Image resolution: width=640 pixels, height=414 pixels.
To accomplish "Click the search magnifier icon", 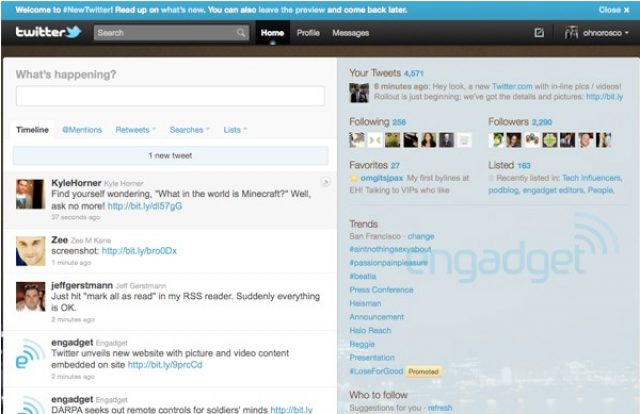I will pos(241,33).
